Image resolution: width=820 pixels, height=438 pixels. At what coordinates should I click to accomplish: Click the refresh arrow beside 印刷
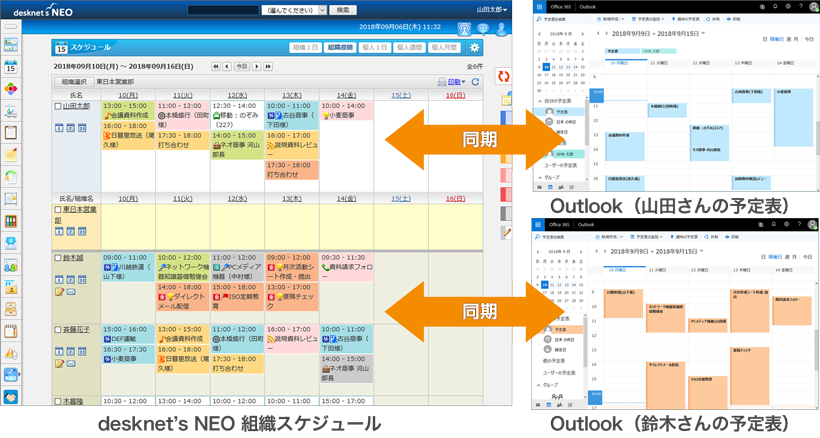coord(475,82)
